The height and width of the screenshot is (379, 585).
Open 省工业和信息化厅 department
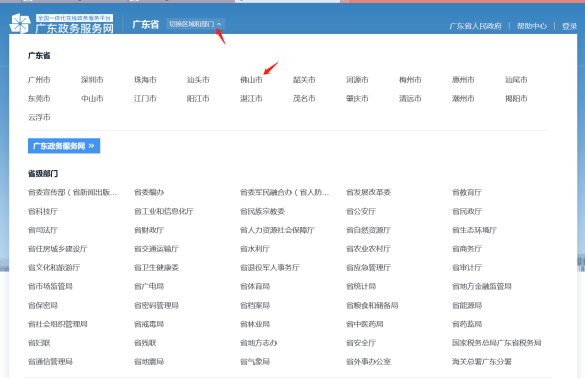(x=164, y=212)
